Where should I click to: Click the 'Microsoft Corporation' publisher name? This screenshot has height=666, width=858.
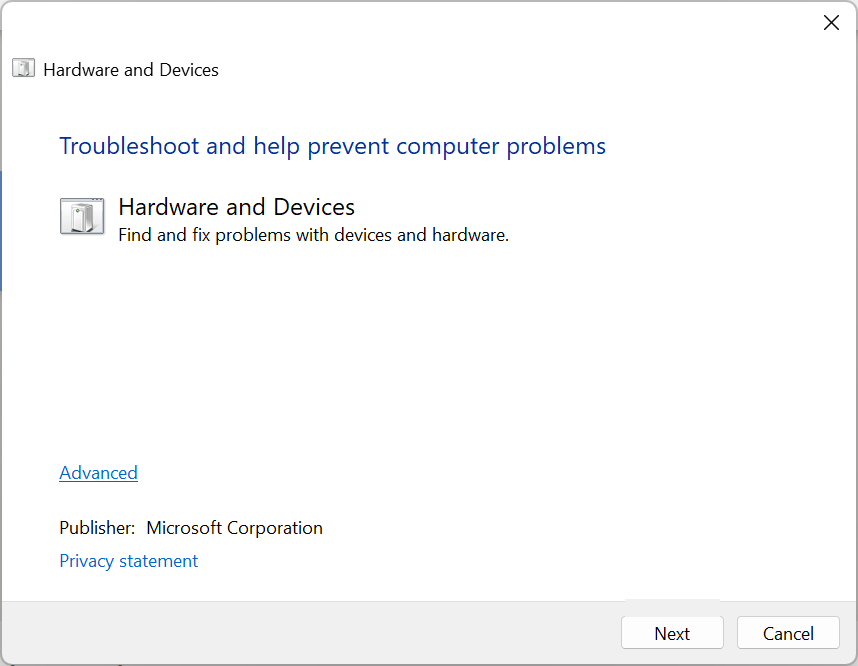tap(234, 528)
